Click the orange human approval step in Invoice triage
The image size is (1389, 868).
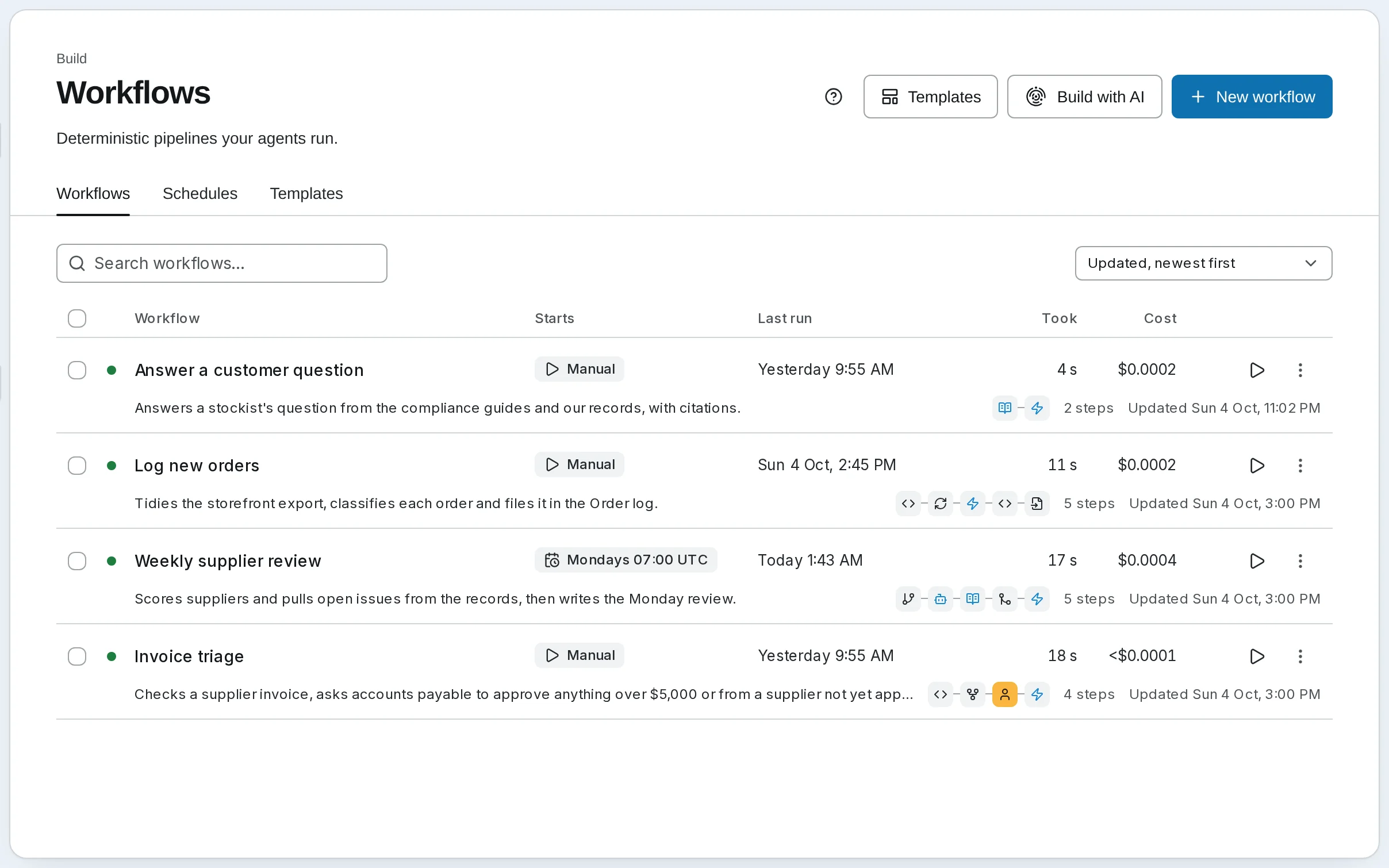(x=1004, y=694)
